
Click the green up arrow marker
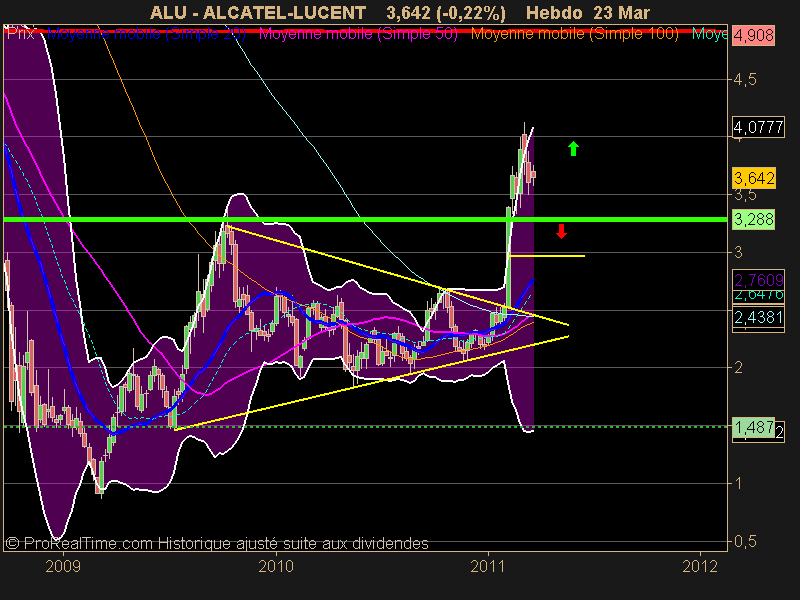point(573,148)
